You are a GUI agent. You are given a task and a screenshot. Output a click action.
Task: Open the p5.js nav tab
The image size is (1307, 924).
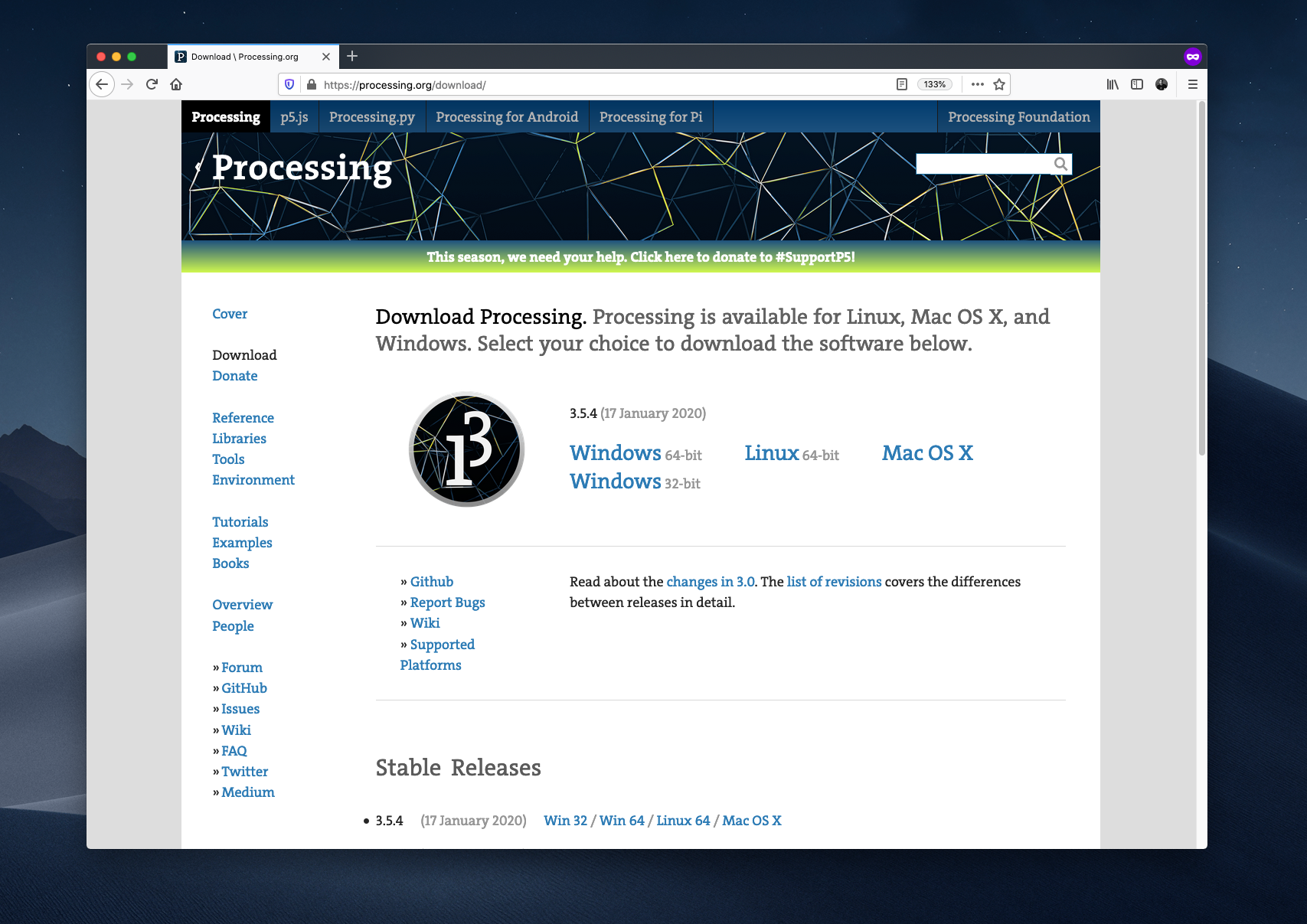tap(294, 116)
